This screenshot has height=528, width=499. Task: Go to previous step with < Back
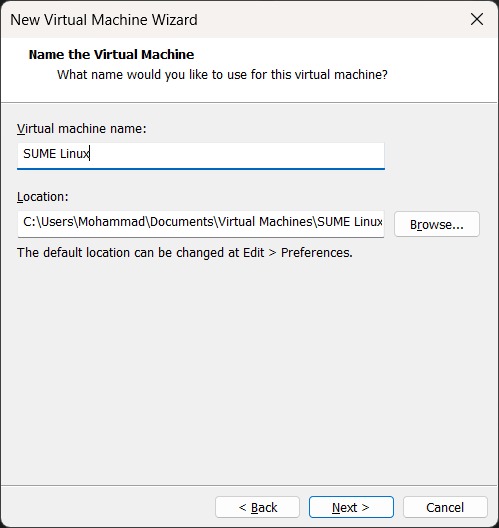258,507
